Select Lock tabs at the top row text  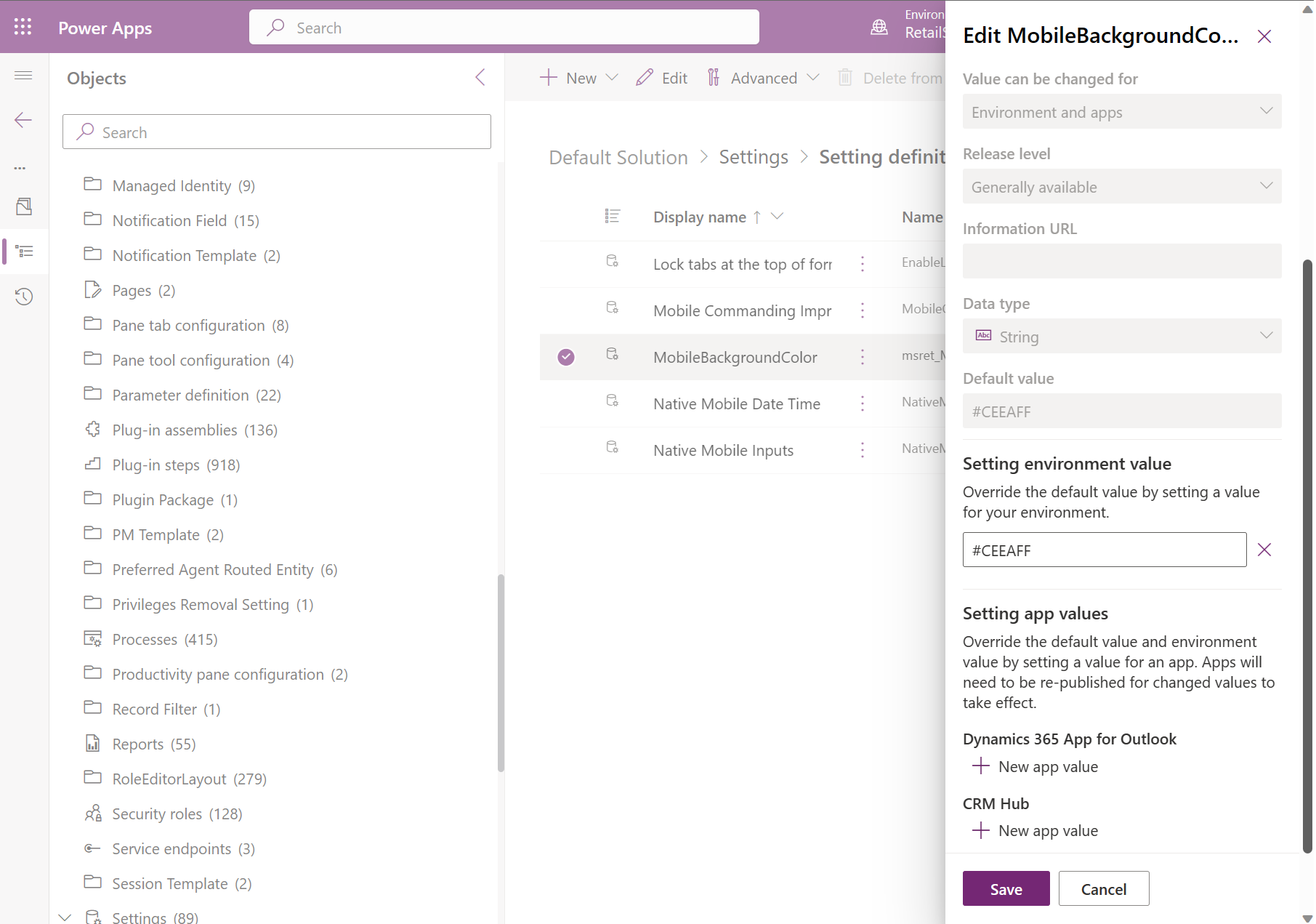click(743, 264)
